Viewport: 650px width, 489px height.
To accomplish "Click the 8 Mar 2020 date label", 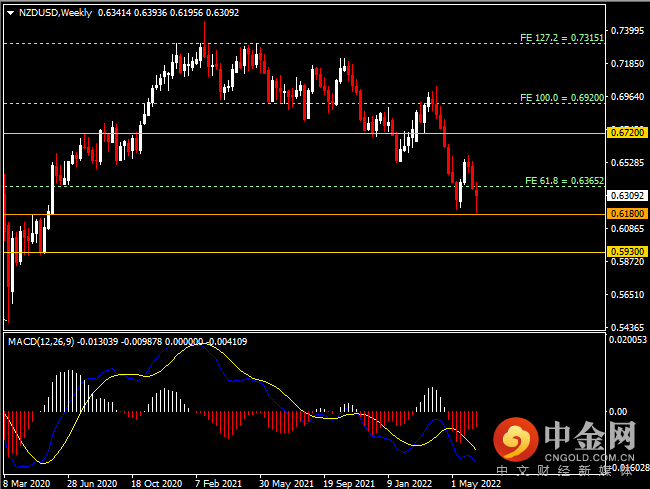I will pyautogui.click(x=27, y=481).
